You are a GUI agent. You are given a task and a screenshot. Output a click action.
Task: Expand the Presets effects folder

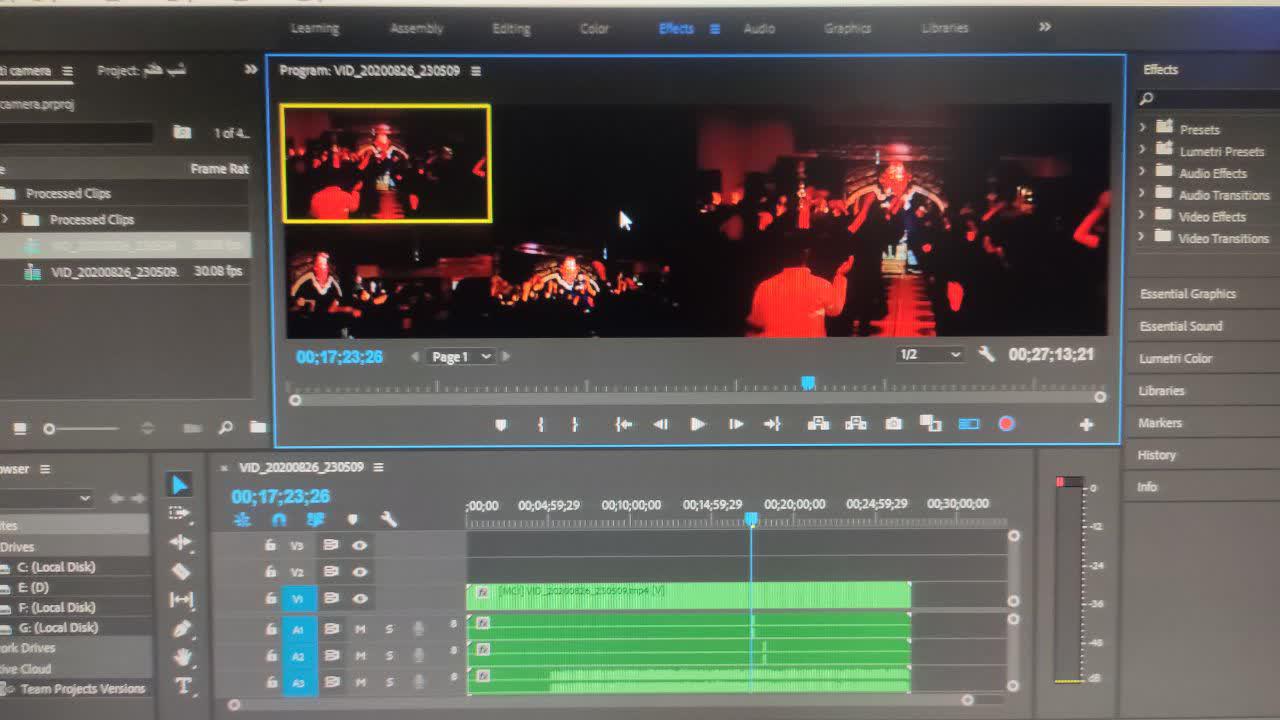[1143, 128]
